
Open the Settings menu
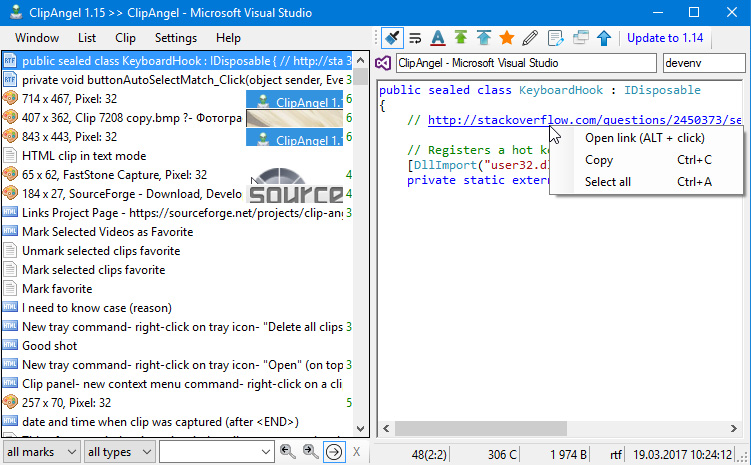point(176,38)
